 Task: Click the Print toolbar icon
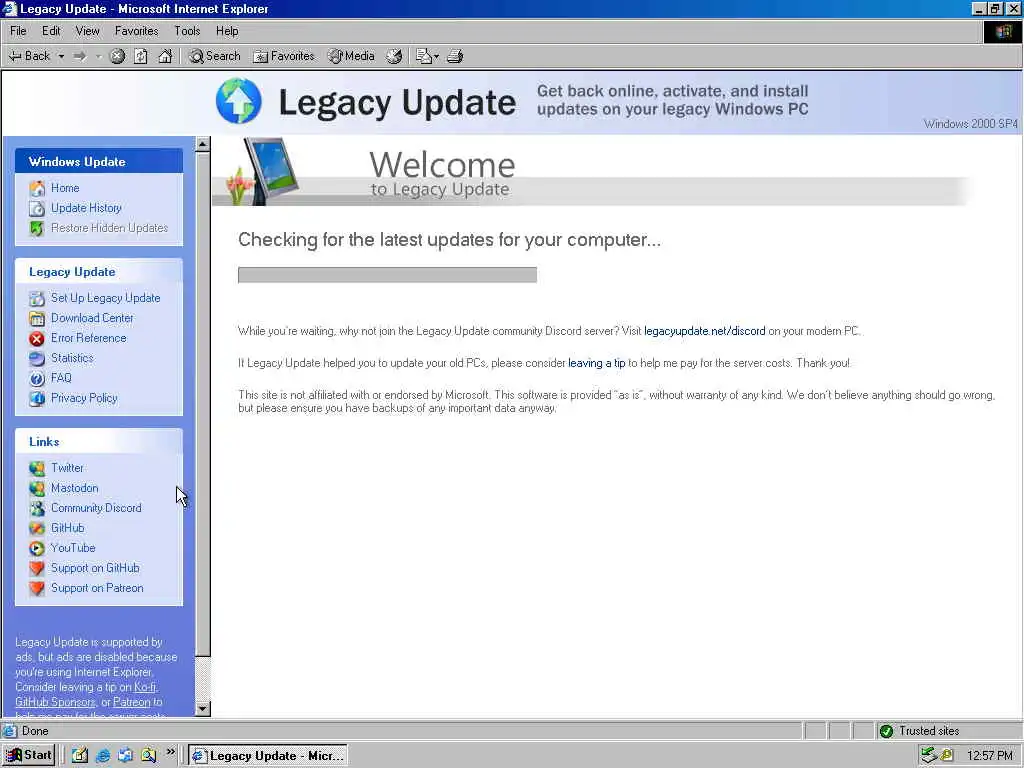(x=455, y=56)
